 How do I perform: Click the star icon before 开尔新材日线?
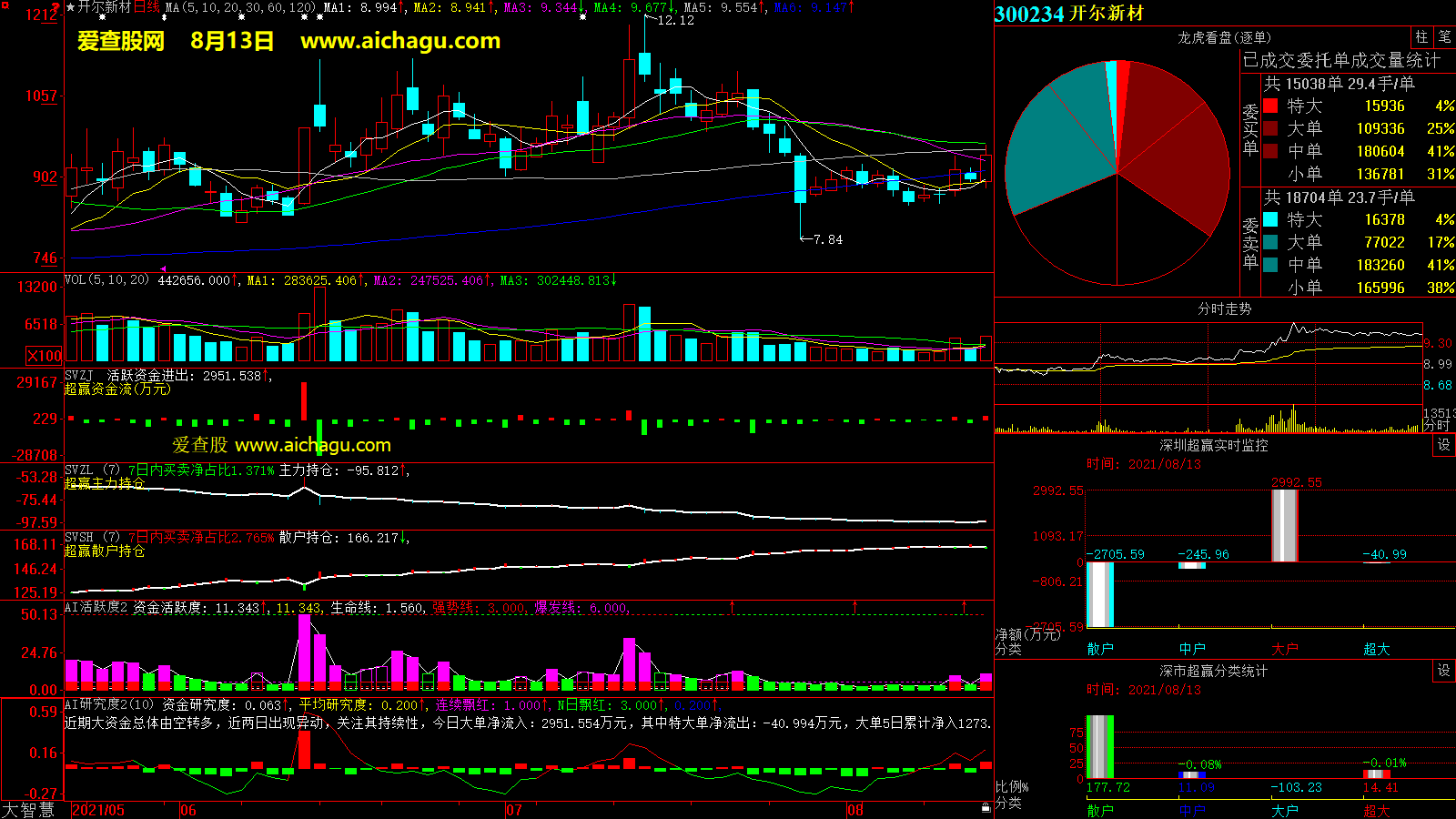(70, 7)
